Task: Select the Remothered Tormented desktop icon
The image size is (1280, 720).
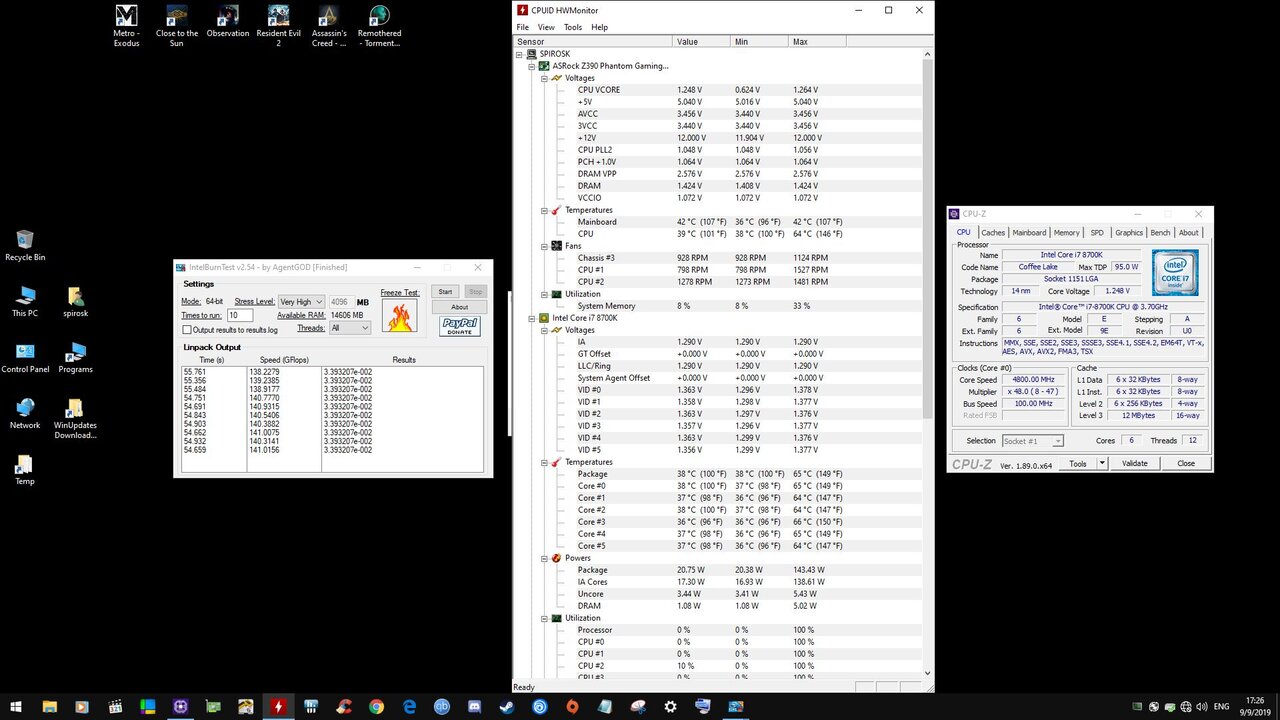Action: (379, 27)
